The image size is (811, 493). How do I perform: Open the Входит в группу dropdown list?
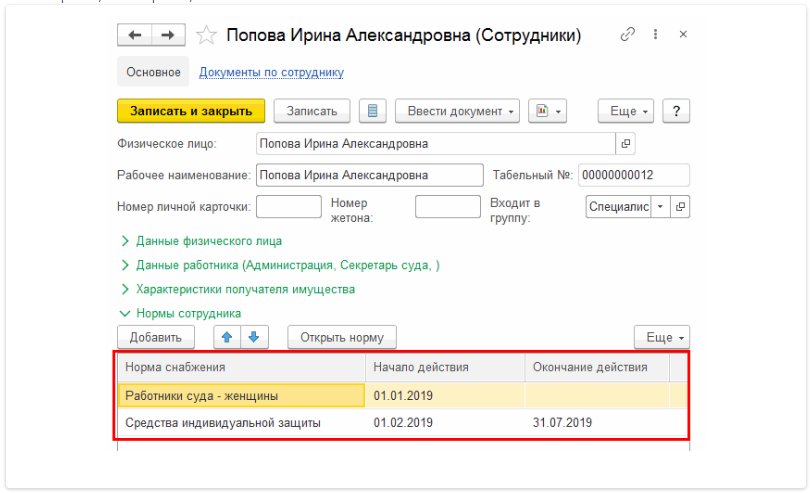[x=660, y=207]
